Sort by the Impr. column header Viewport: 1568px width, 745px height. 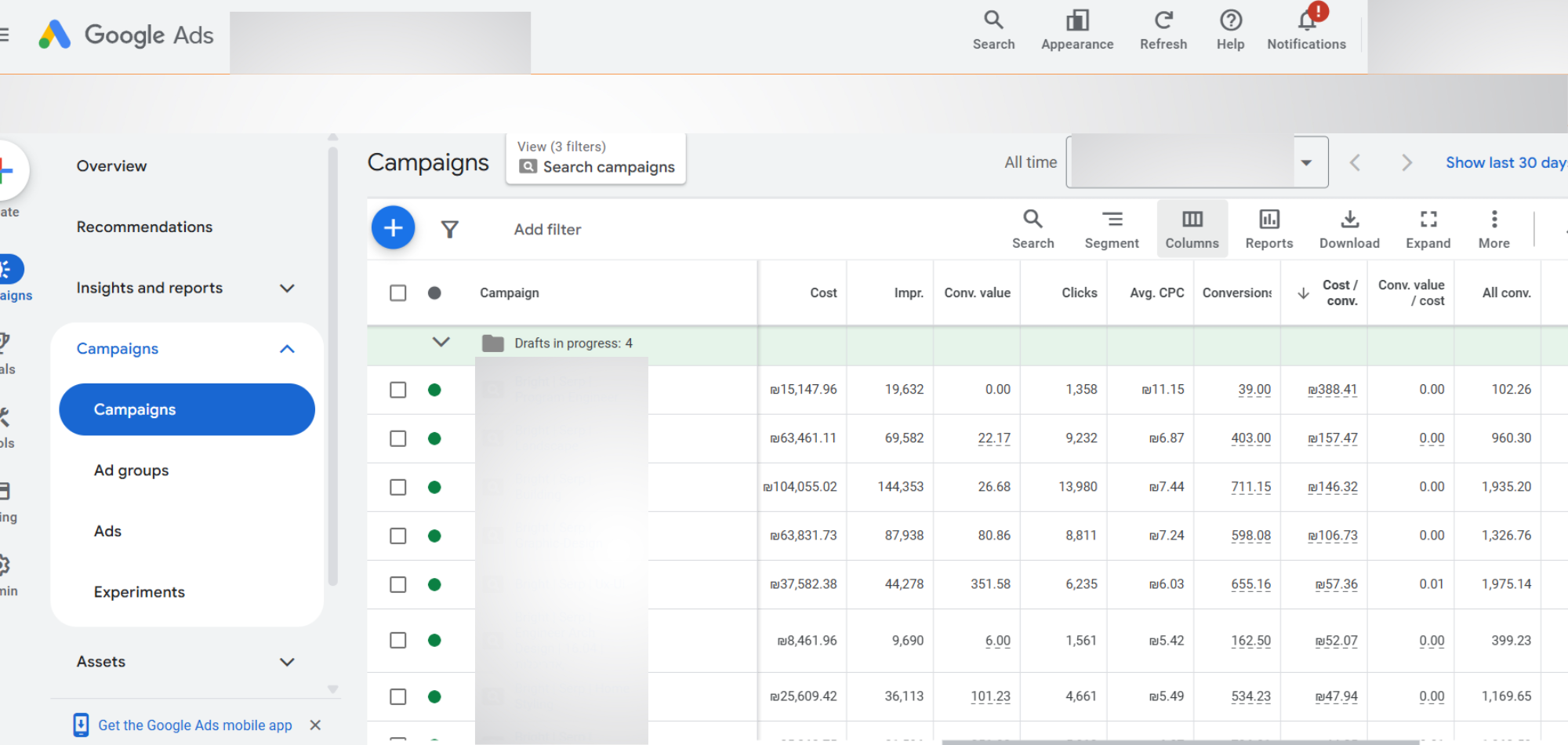[x=909, y=293]
